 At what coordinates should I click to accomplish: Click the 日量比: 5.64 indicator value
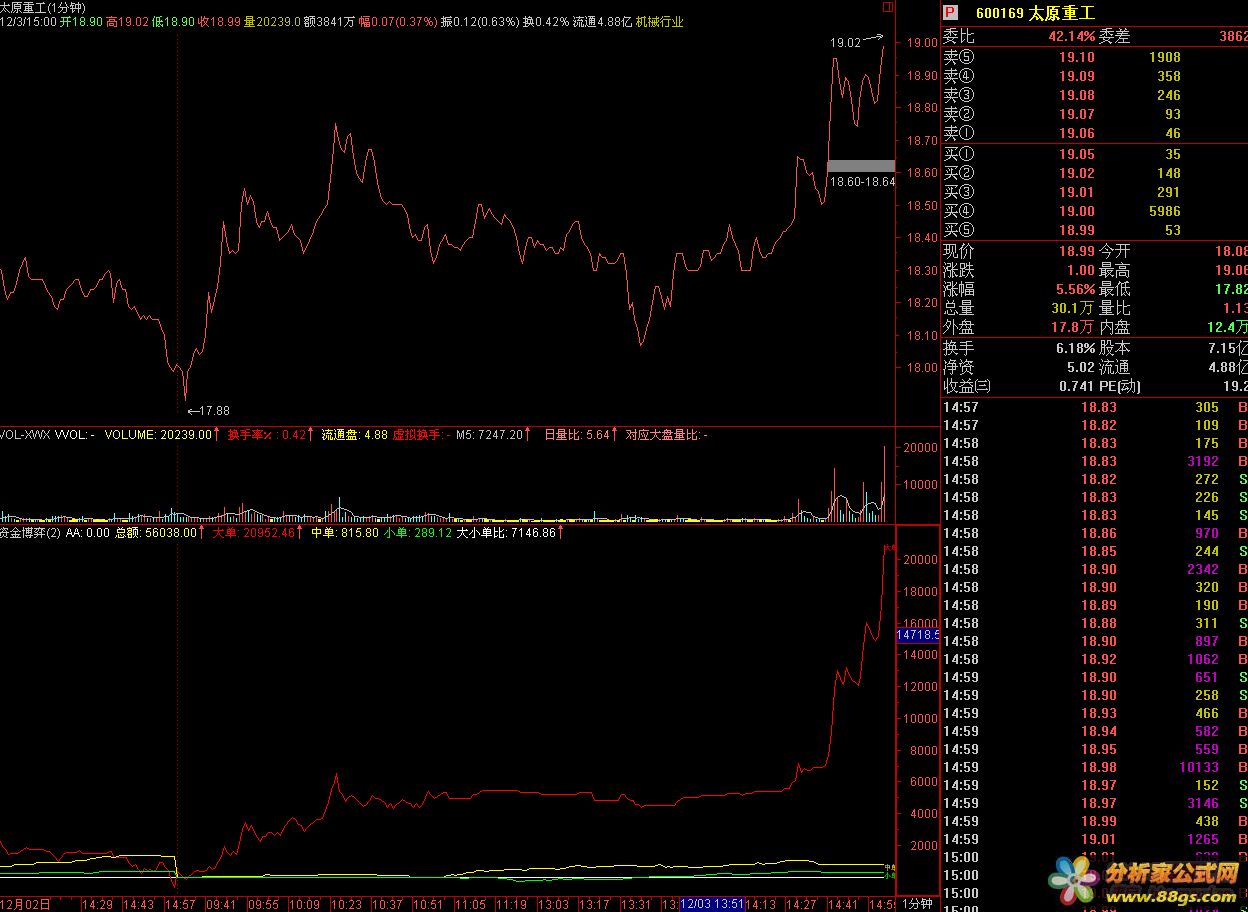click(576, 434)
